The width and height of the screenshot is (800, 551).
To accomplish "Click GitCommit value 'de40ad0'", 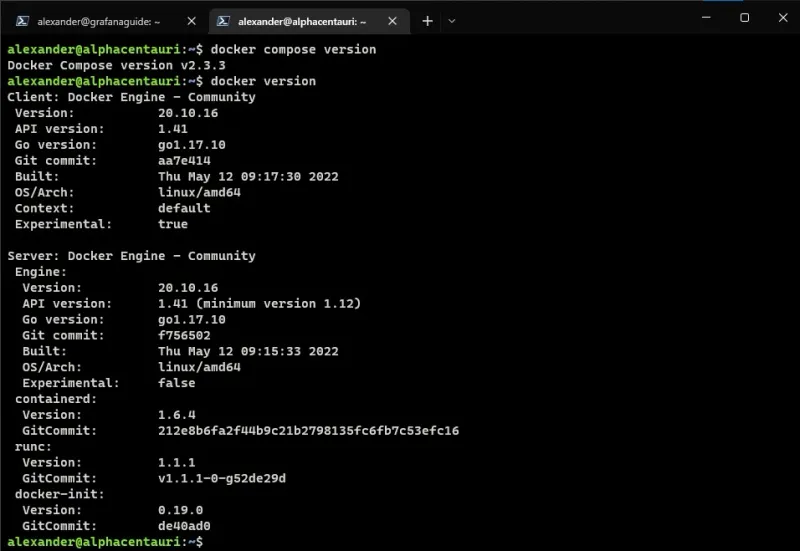I will pyautogui.click(x=184, y=525).
